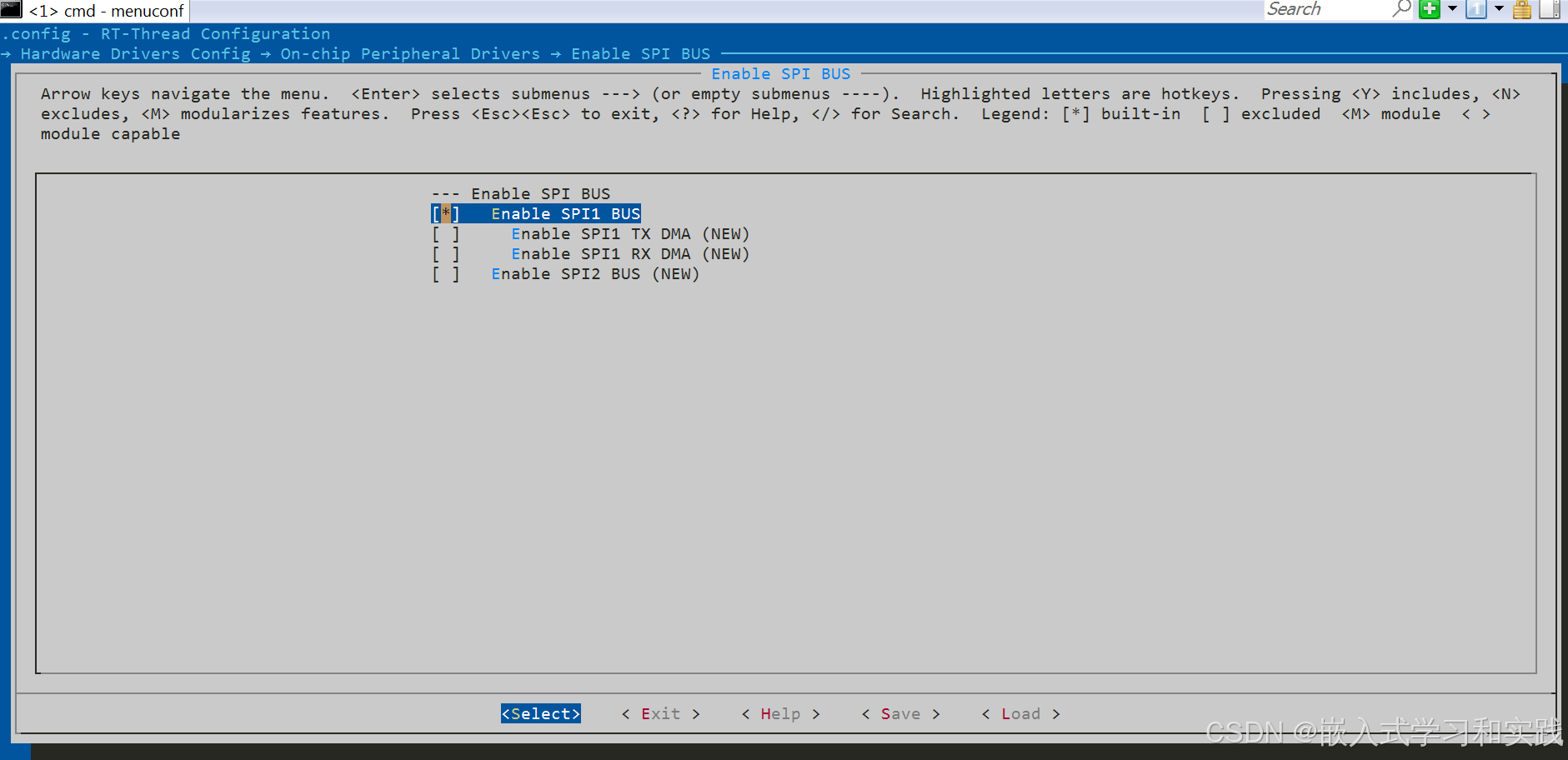Click '--- Enable SPI BUS' header line
The width and height of the screenshot is (1568, 760).
coord(521,194)
